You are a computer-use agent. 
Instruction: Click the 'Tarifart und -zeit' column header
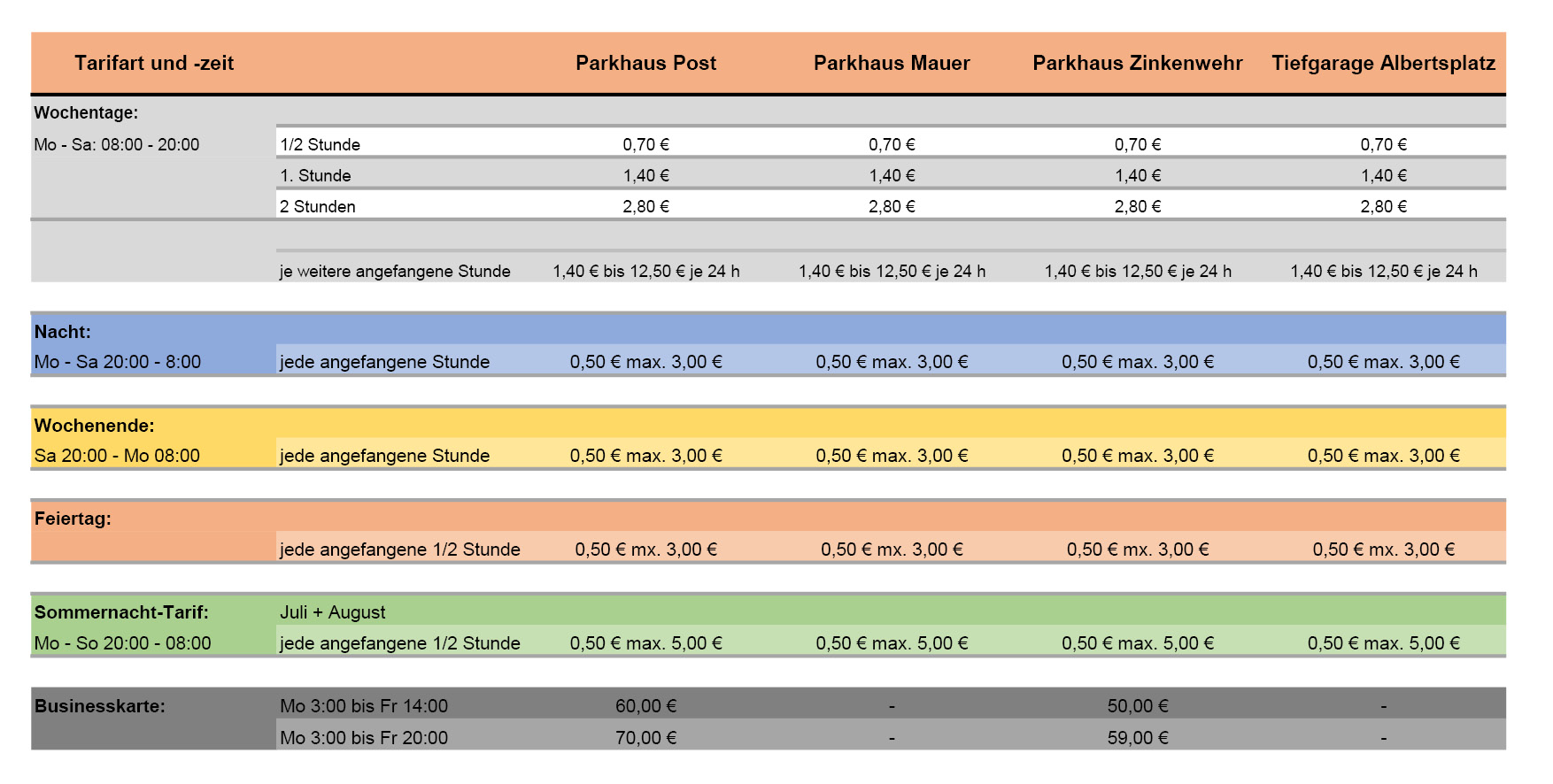[x=154, y=63]
